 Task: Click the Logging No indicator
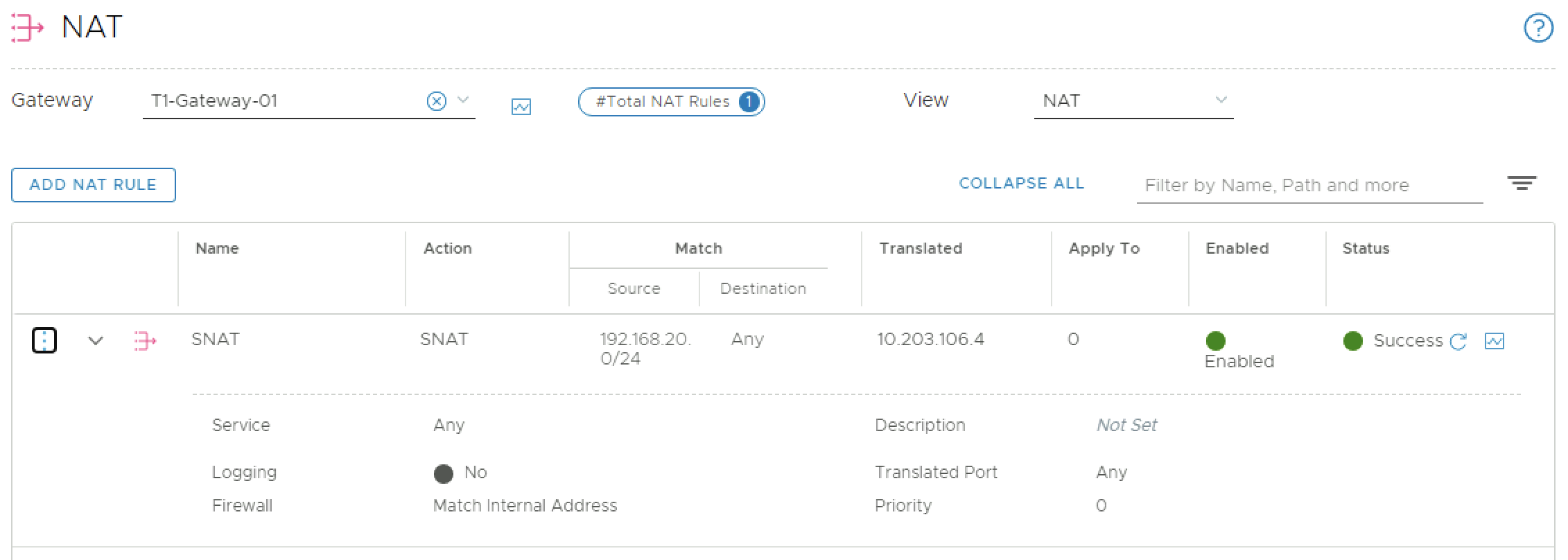pos(444,473)
